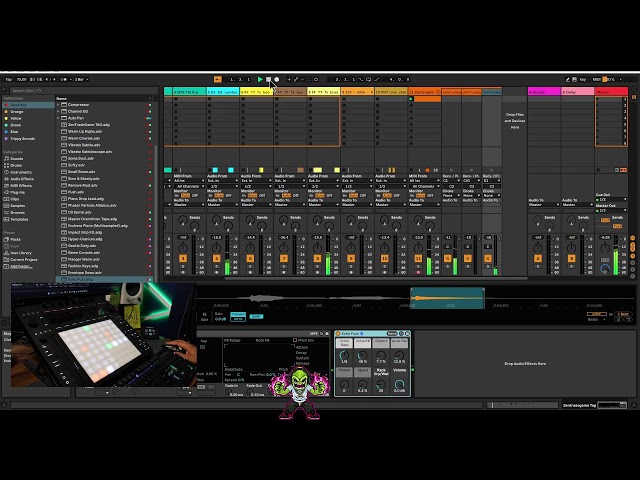This screenshot has width=640, height=480.
Task: Click the Rand button on Echo Fuzz
Action: click(391, 333)
